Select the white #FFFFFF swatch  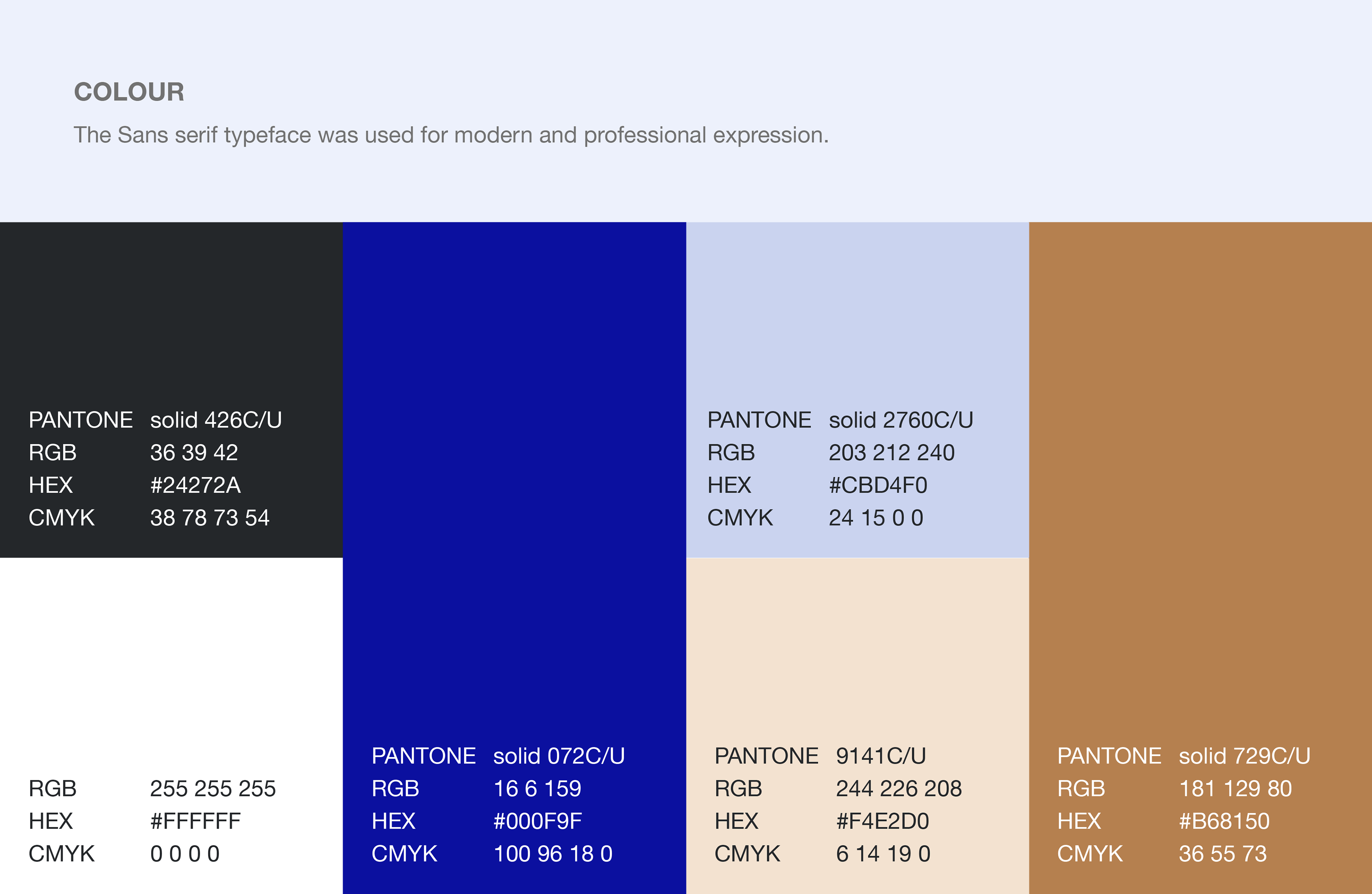(x=171, y=726)
